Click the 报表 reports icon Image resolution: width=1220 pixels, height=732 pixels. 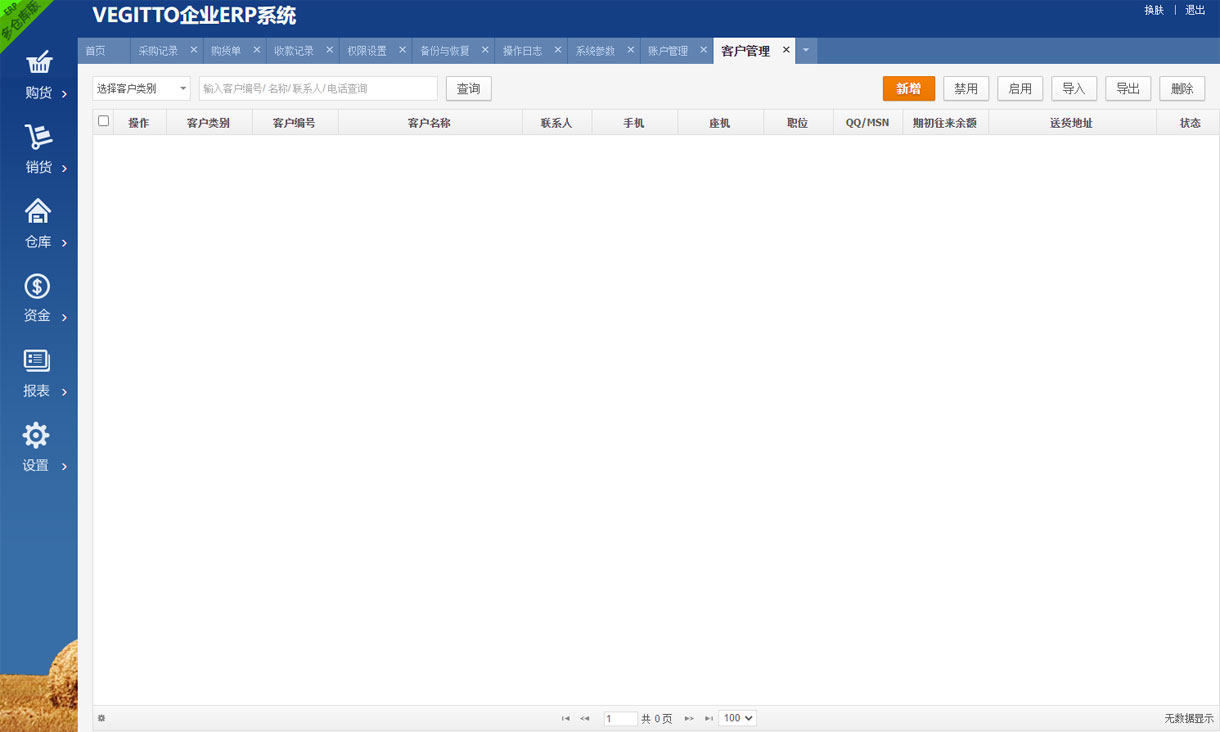[38, 360]
